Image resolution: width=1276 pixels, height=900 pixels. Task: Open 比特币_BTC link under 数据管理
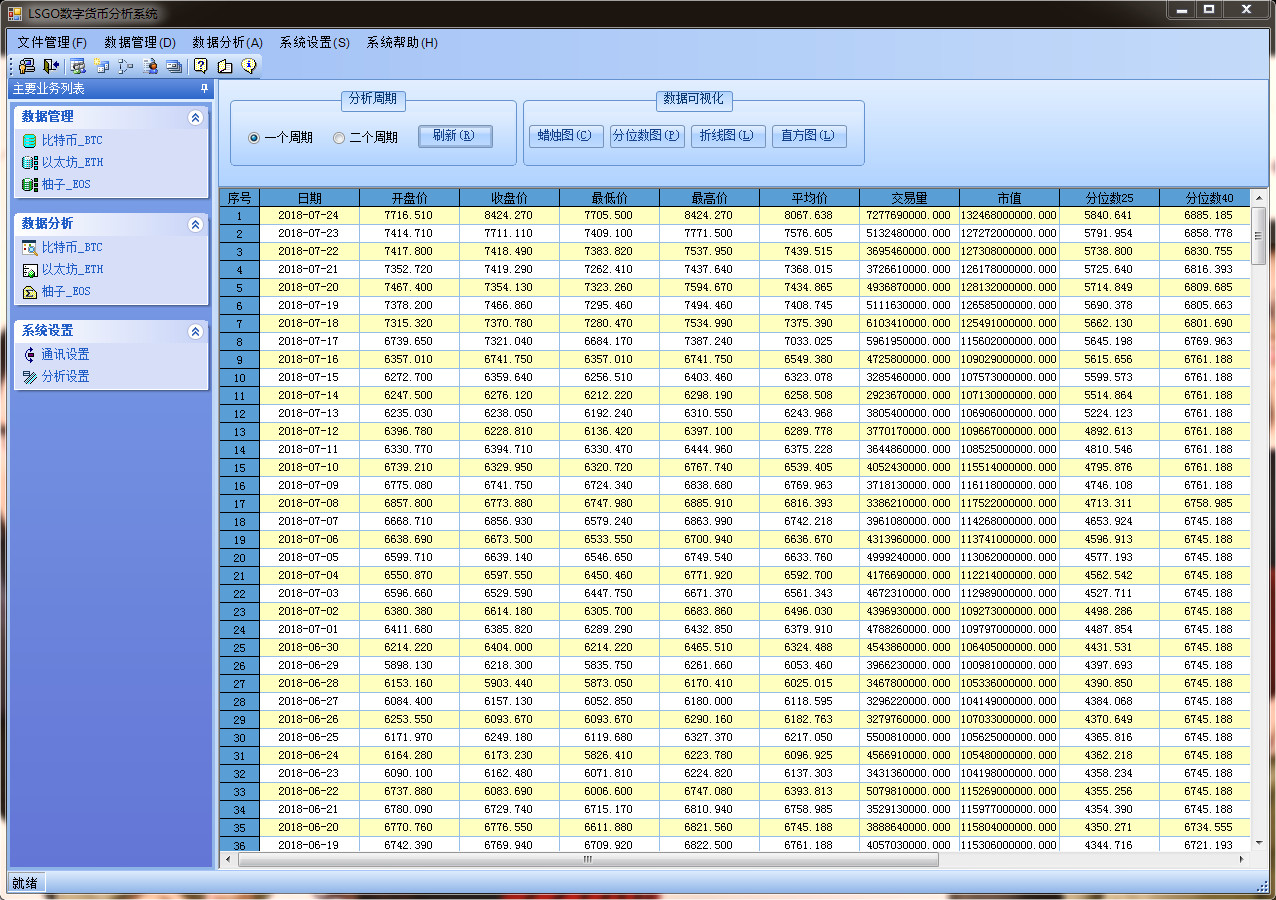tap(72, 141)
